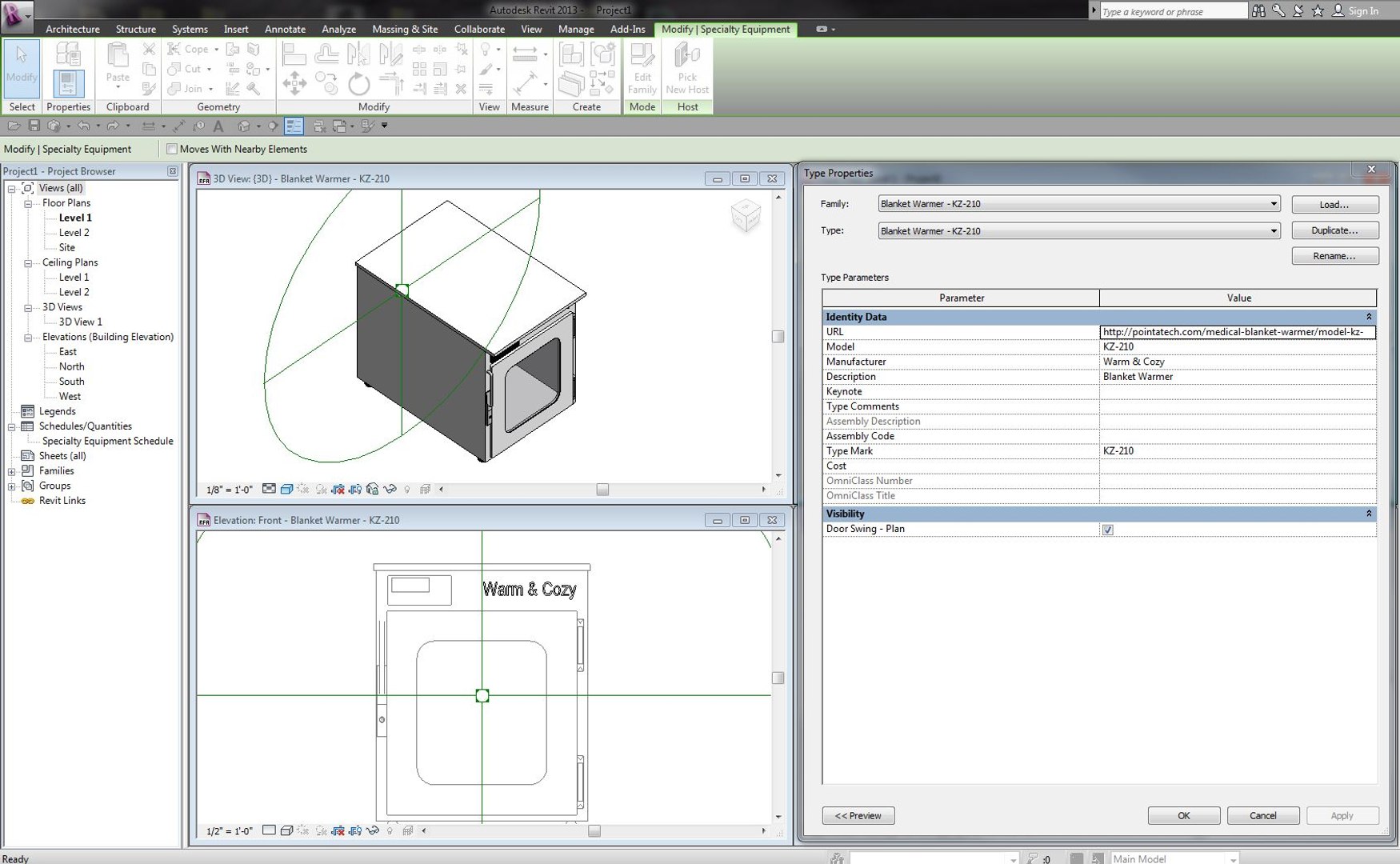Click the Duplicate... button
The height and width of the screenshot is (864, 1400).
tap(1334, 230)
